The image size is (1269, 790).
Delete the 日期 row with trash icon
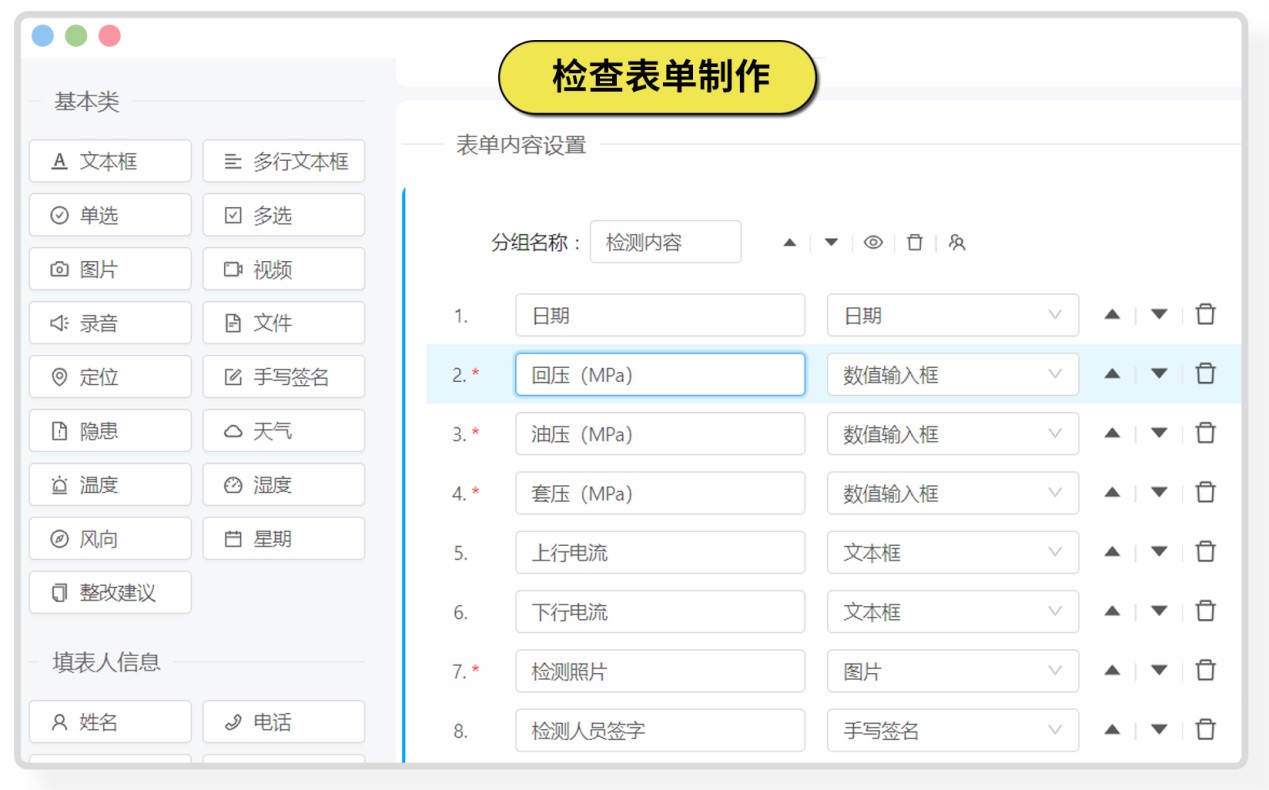(1206, 315)
